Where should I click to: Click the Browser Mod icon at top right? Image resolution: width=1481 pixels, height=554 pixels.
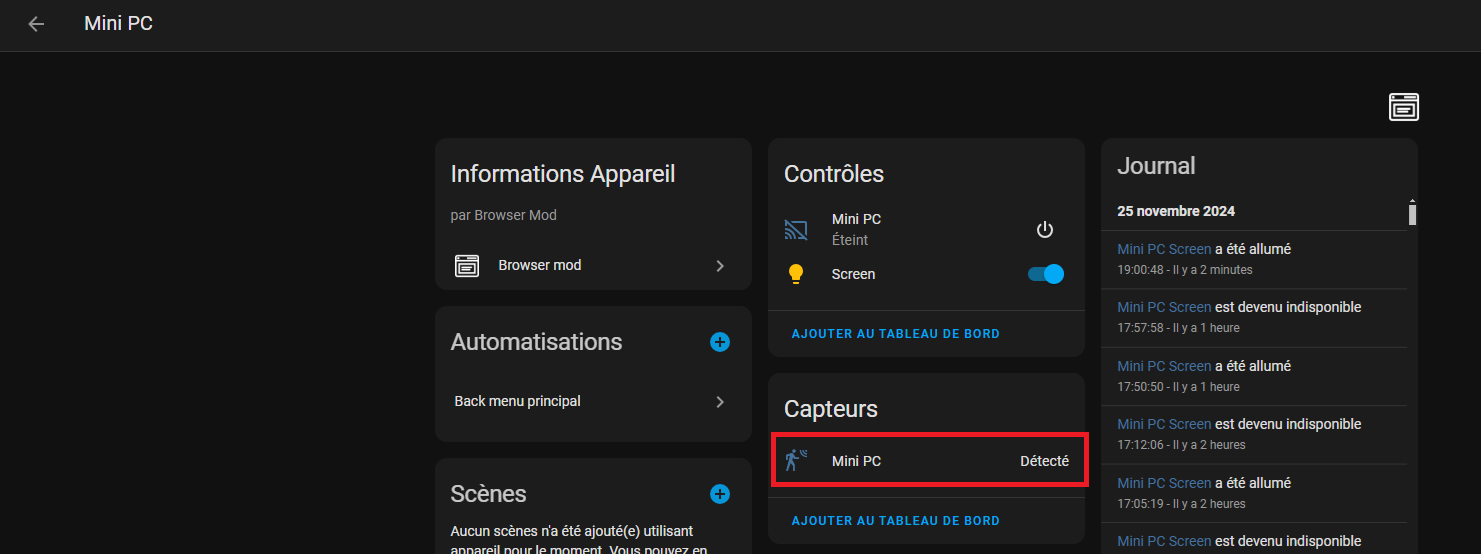(1404, 107)
